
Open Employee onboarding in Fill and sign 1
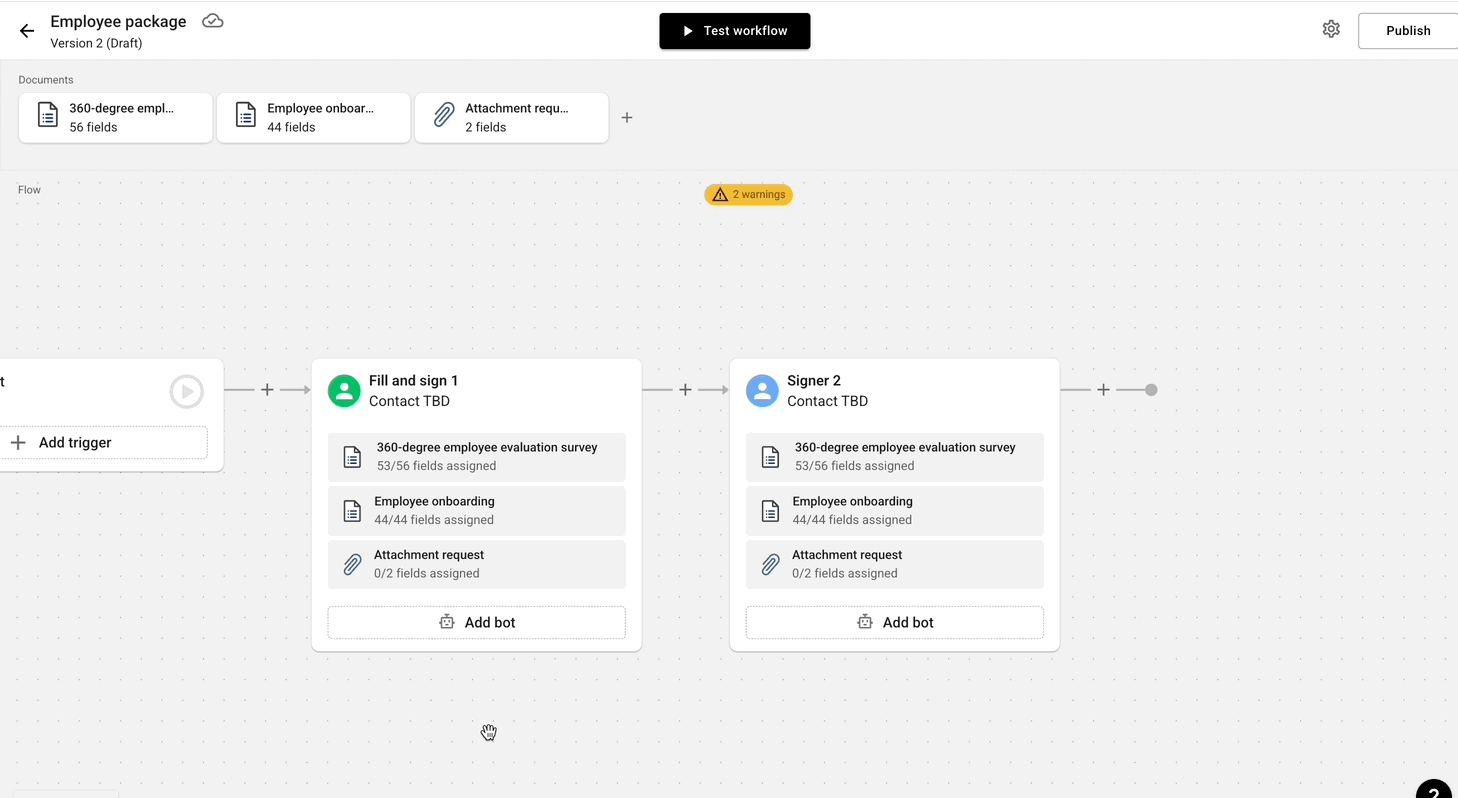click(477, 511)
